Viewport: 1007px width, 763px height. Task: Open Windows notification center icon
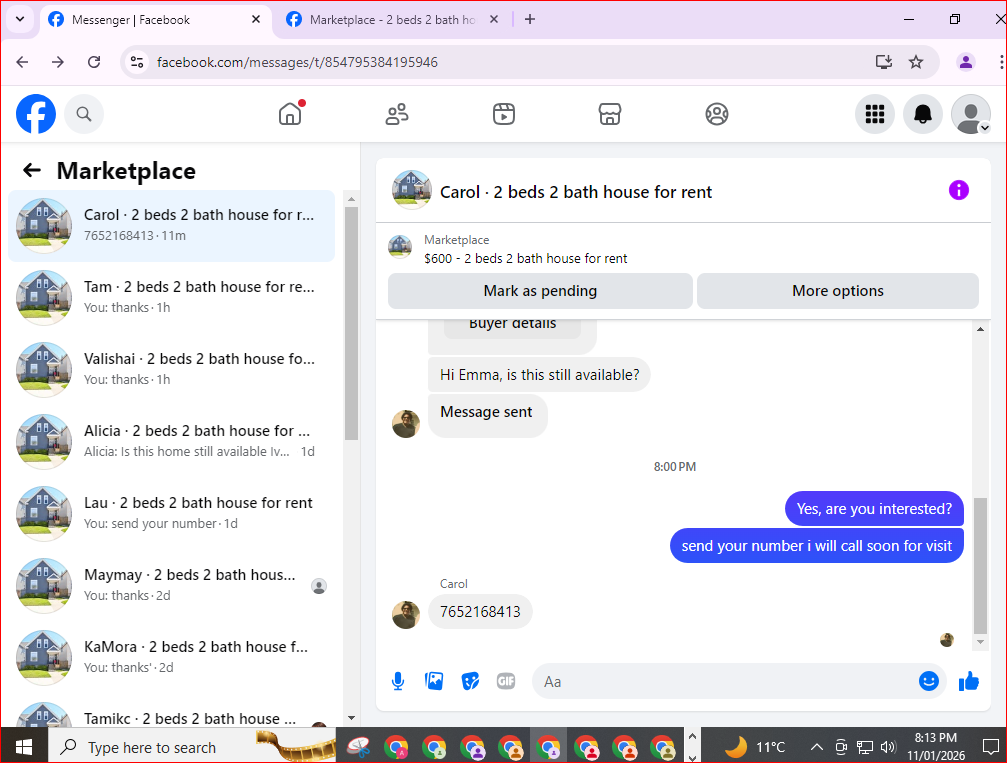990,747
